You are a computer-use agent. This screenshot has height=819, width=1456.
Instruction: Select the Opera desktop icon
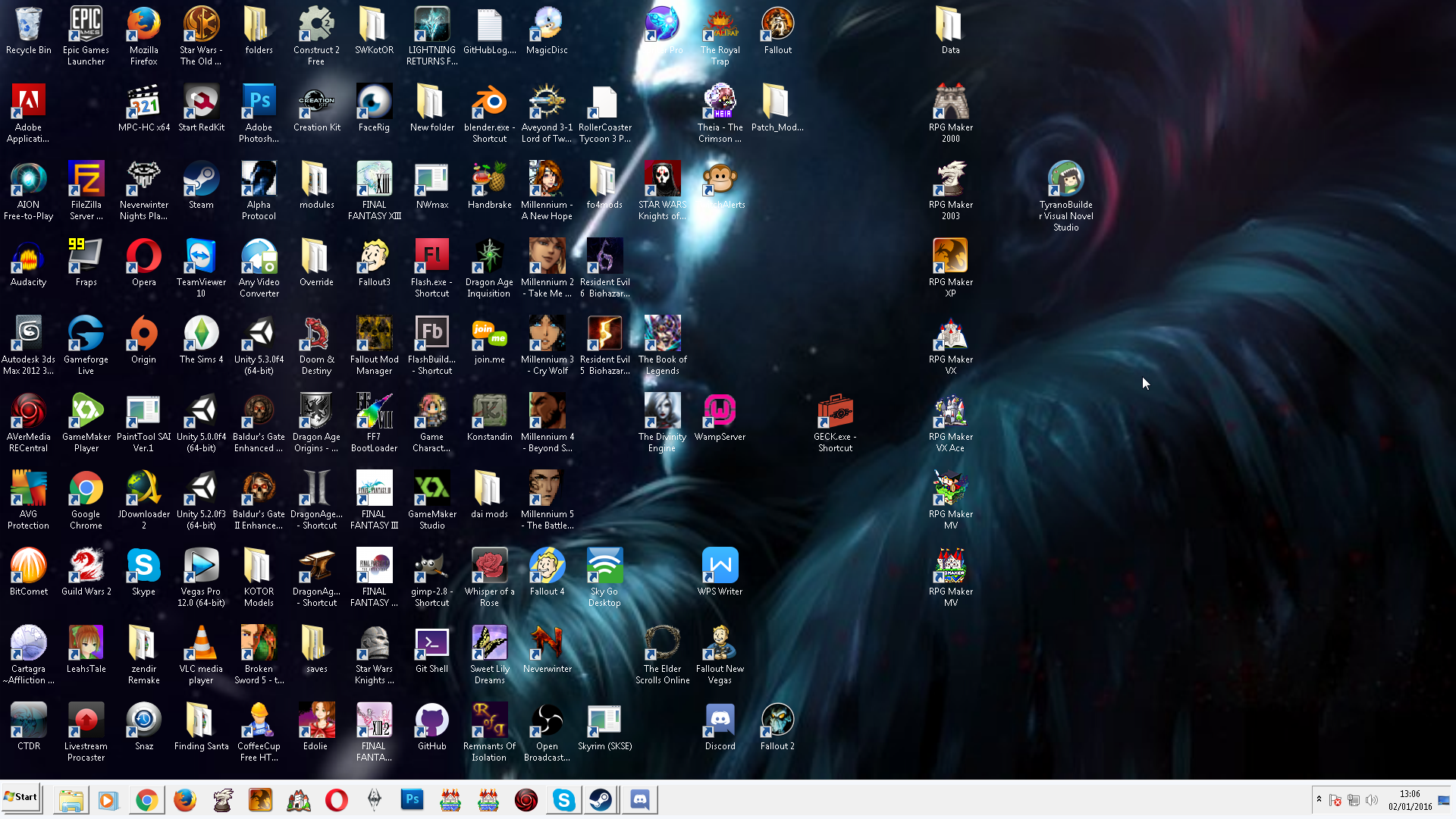143,263
